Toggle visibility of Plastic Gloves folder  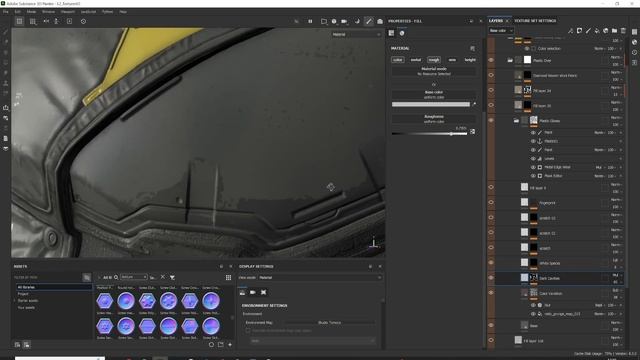click(491, 120)
